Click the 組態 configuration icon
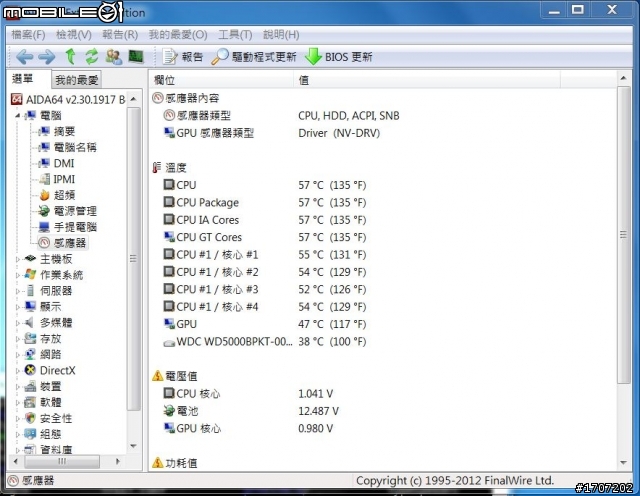 [30, 434]
